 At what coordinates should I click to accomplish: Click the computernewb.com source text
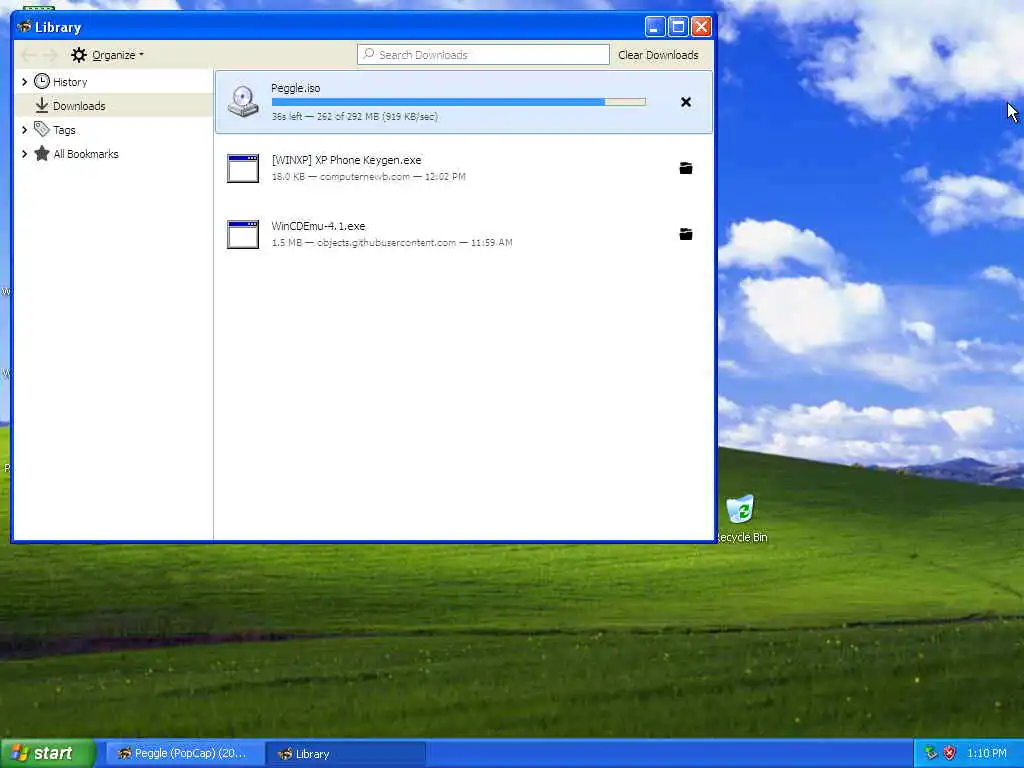[x=365, y=176]
